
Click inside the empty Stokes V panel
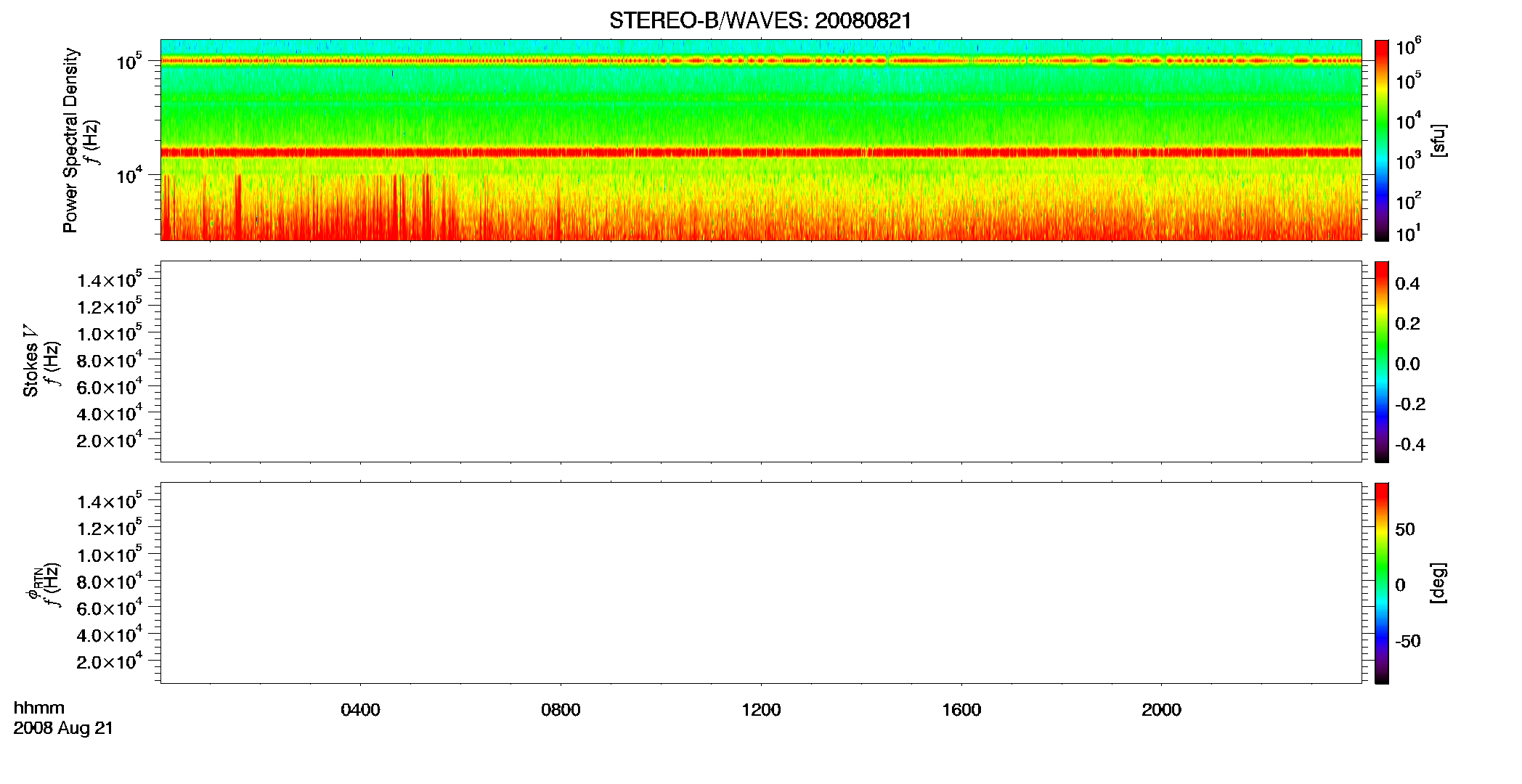(761, 362)
